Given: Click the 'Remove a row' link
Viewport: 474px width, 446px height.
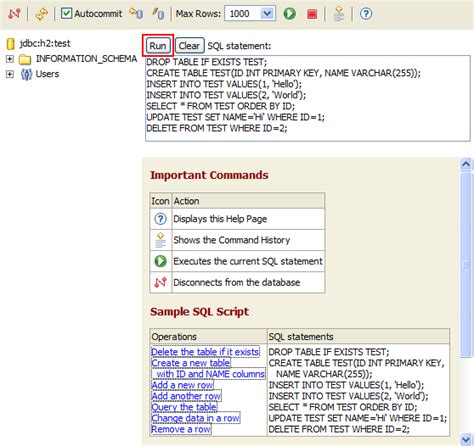Looking at the screenshot, I should click(x=181, y=429).
